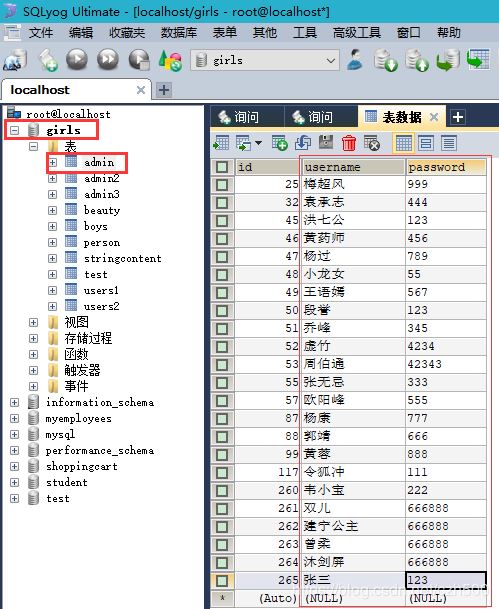
Task: Open the girls database dropdown
Action: [x=265, y=61]
